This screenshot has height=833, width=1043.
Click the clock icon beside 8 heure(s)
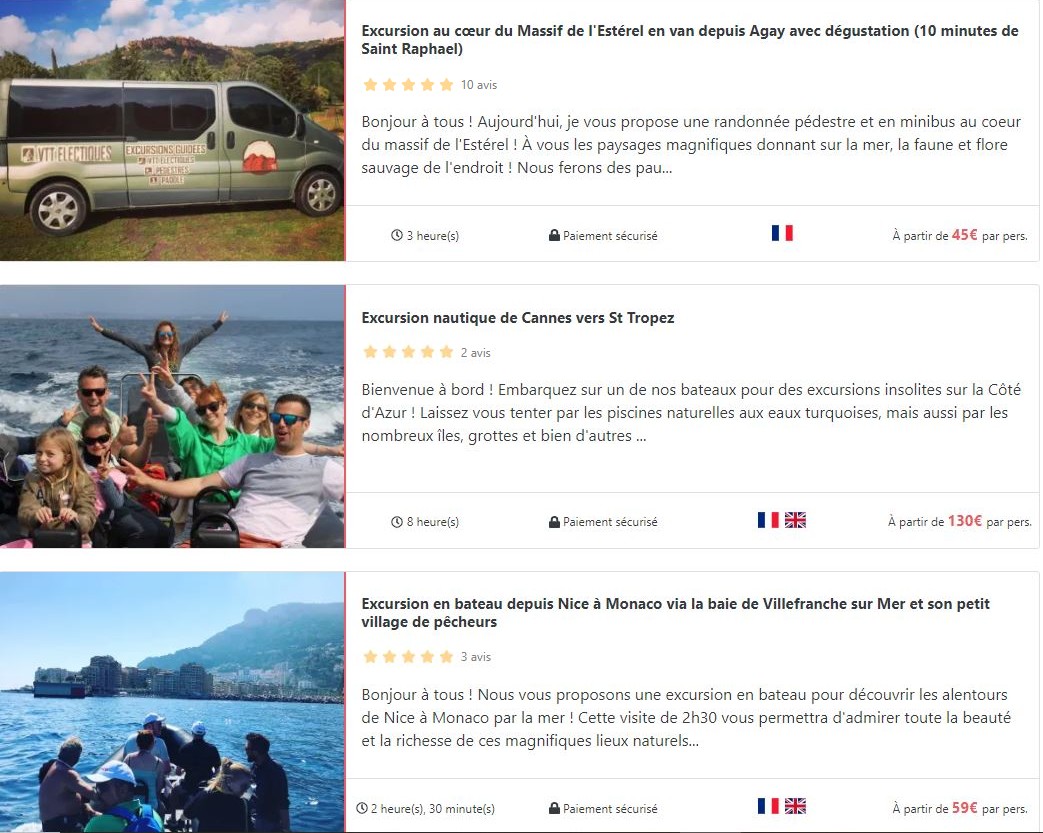(396, 522)
